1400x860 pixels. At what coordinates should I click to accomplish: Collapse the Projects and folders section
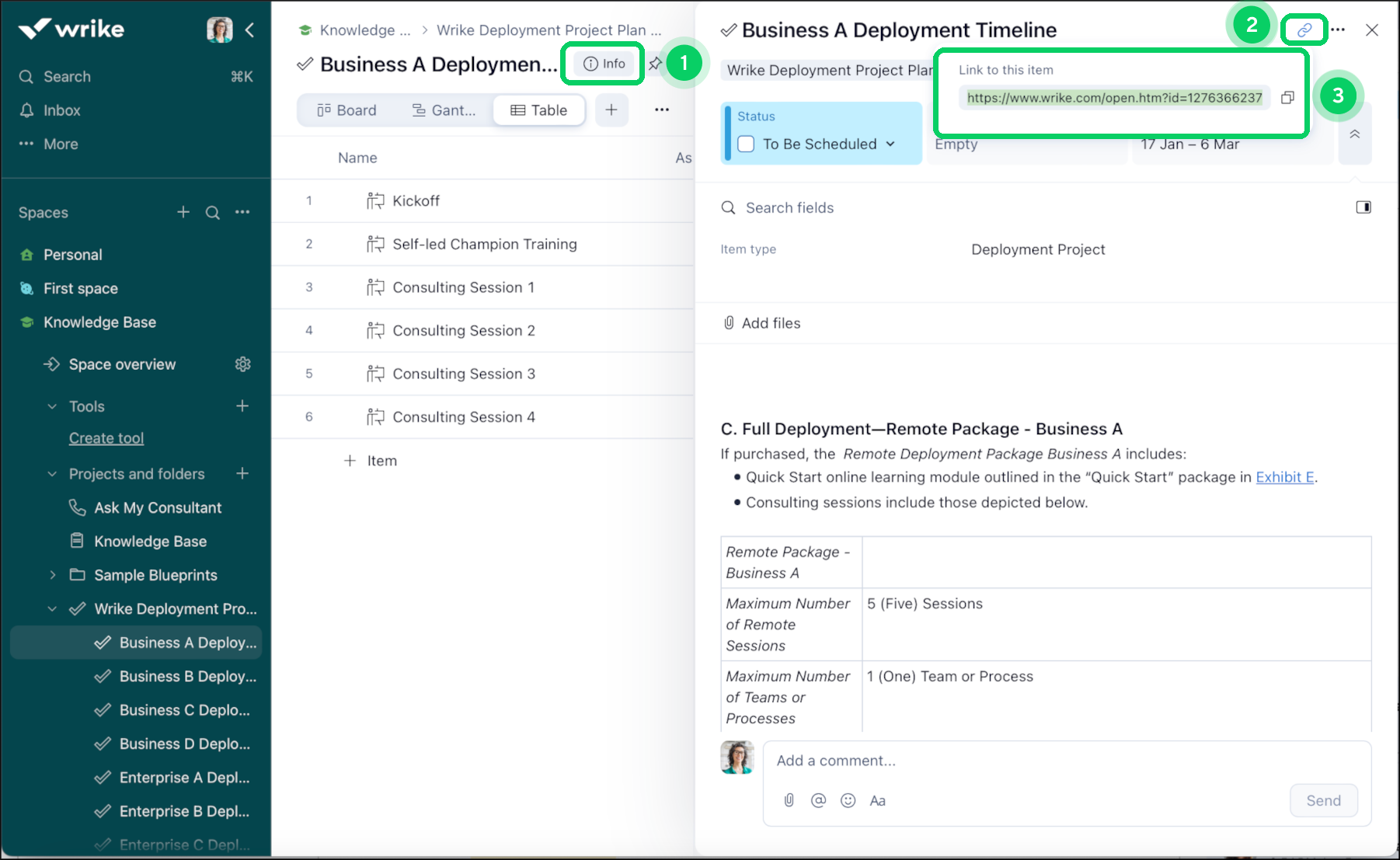(x=51, y=473)
